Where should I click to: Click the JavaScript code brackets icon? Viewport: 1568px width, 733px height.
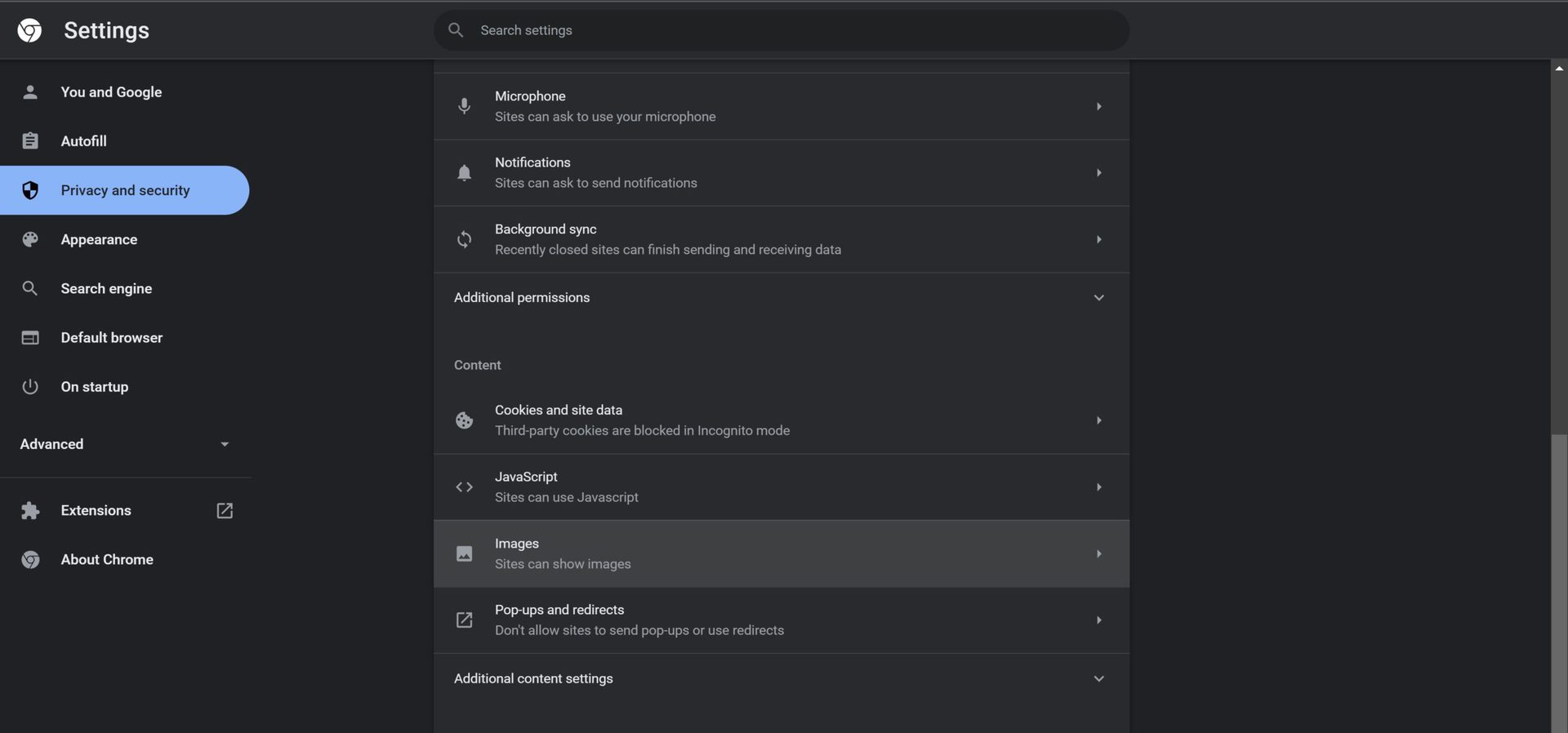[x=464, y=487]
